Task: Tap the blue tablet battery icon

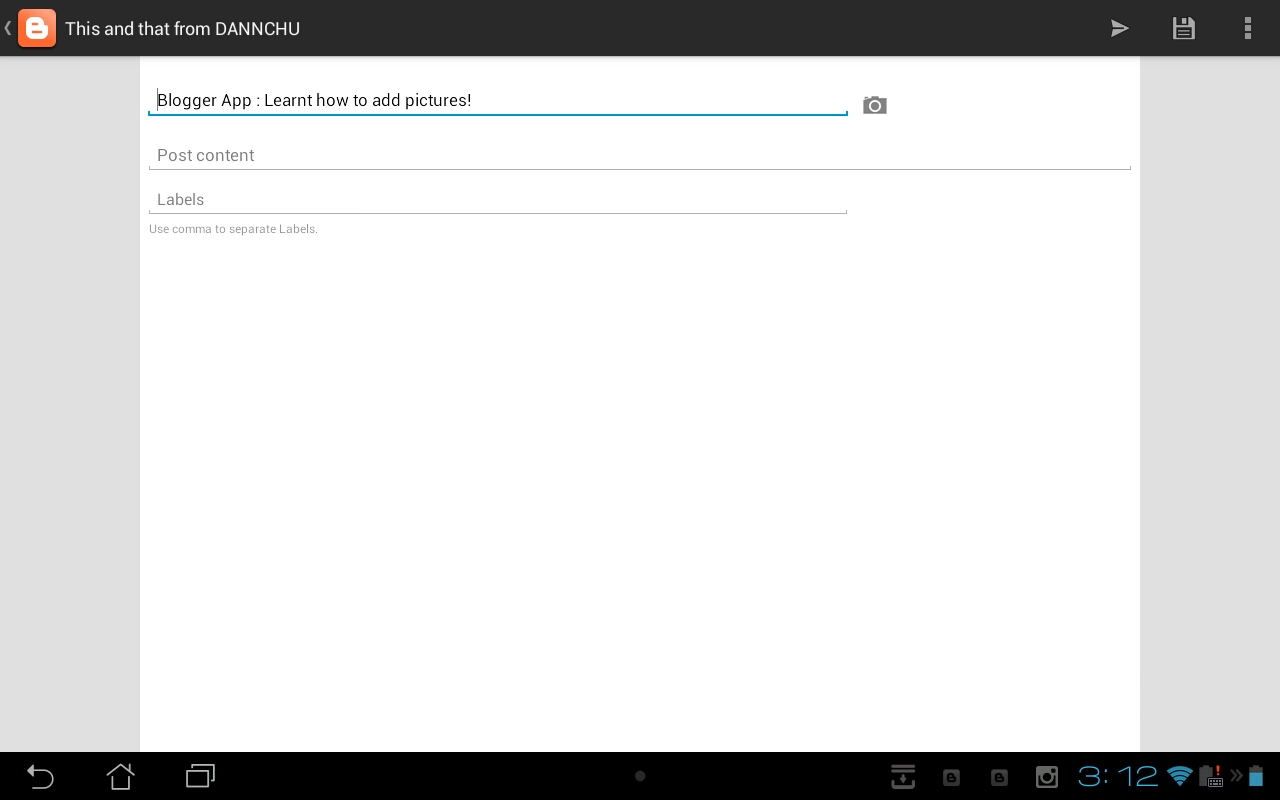Action: click(x=1256, y=776)
